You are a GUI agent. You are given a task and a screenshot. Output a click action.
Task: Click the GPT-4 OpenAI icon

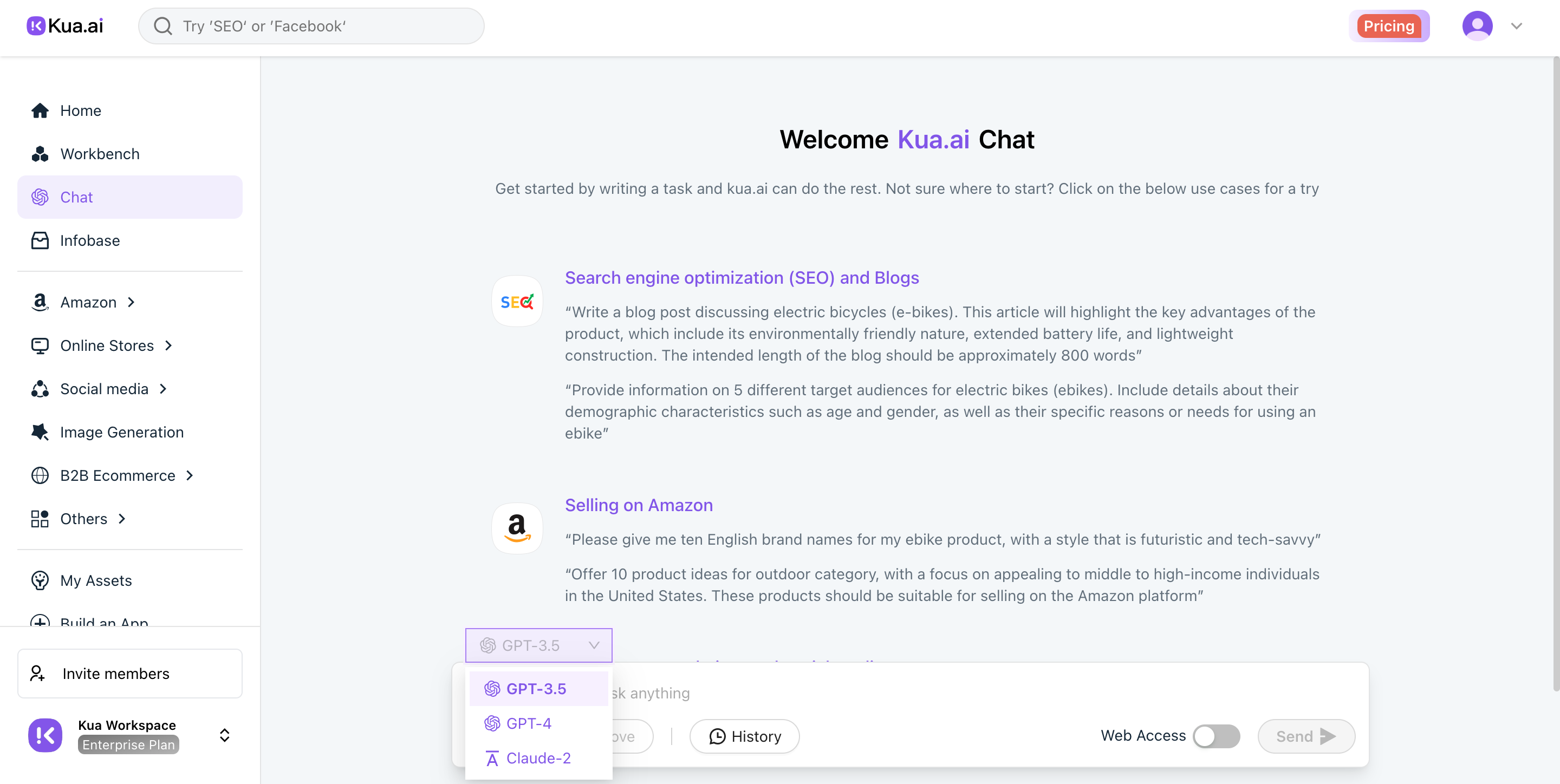click(x=492, y=723)
